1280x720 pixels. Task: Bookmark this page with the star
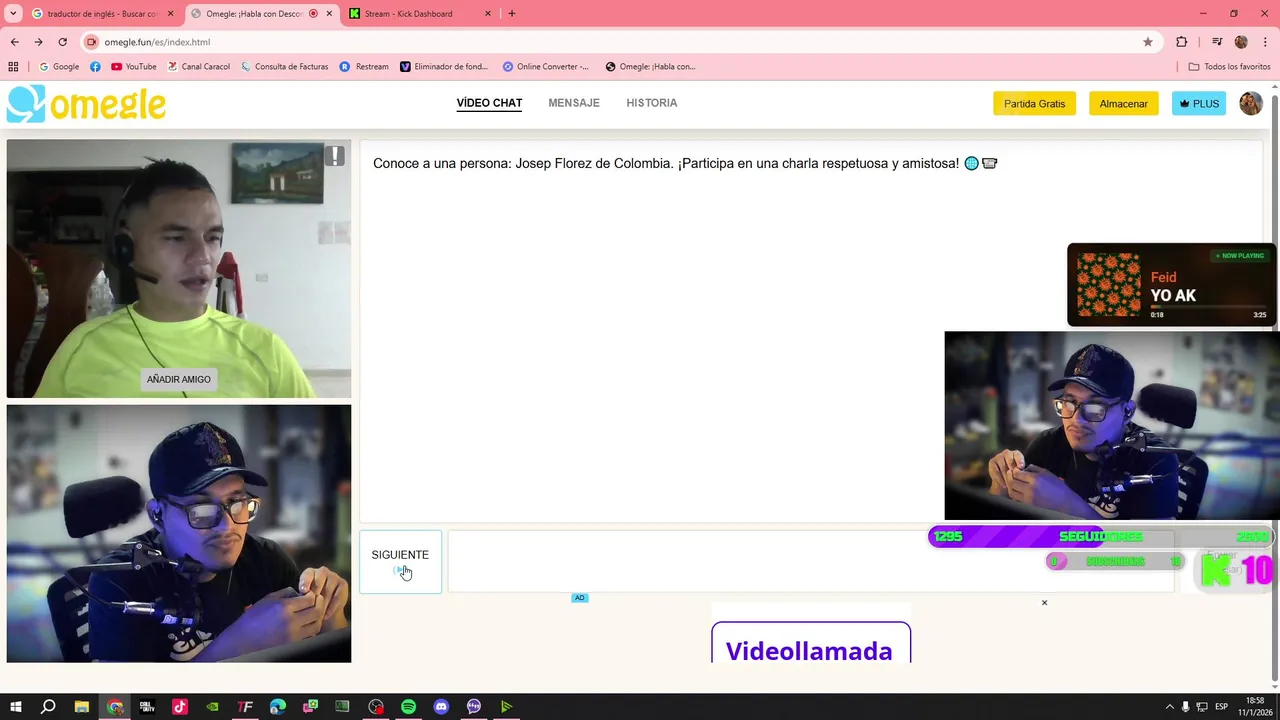[1148, 42]
